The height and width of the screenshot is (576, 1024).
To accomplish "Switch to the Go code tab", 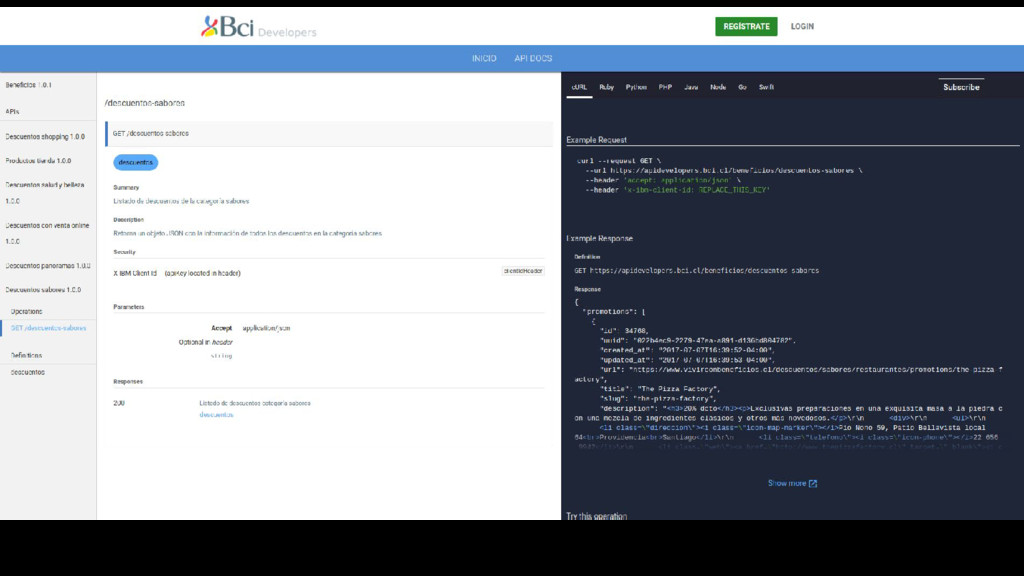I will pyautogui.click(x=743, y=87).
